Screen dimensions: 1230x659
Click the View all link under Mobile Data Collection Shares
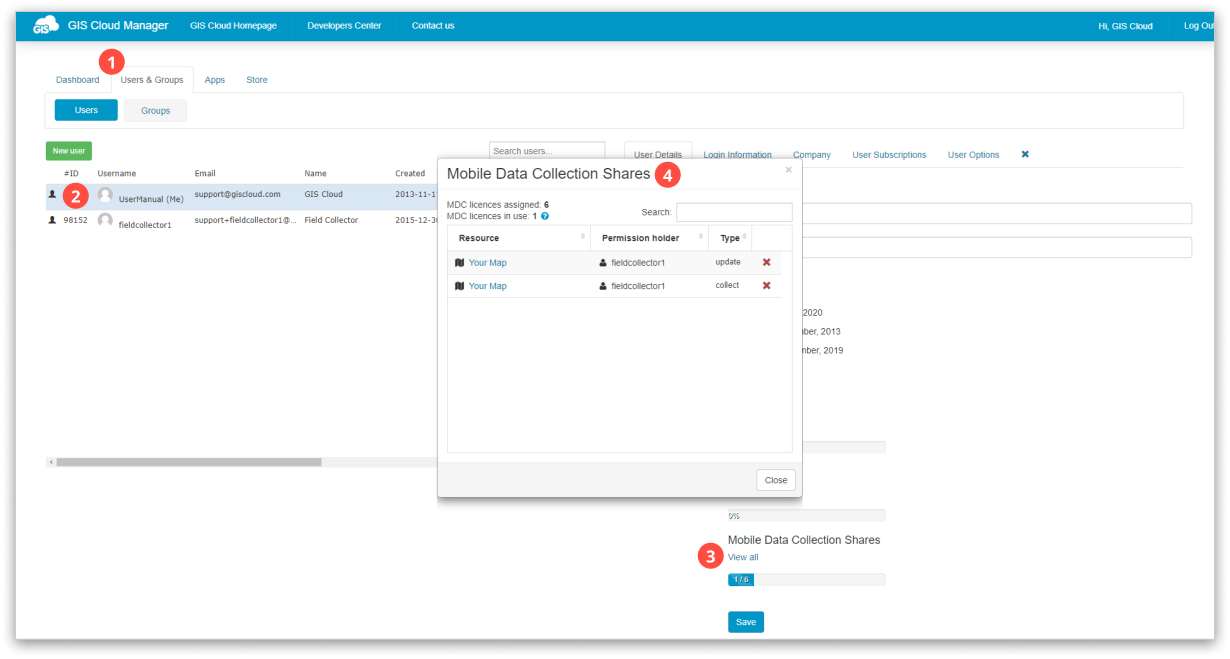point(742,557)
